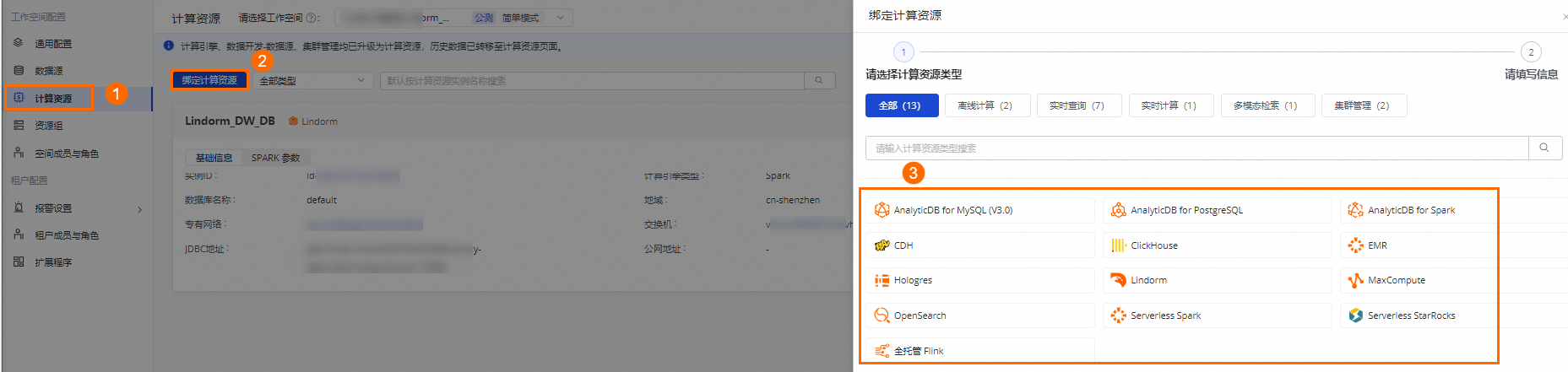This screenshot has height=372, width=1568.
Task: Open the workspace selector dropdown
Action: pos(453,18)
